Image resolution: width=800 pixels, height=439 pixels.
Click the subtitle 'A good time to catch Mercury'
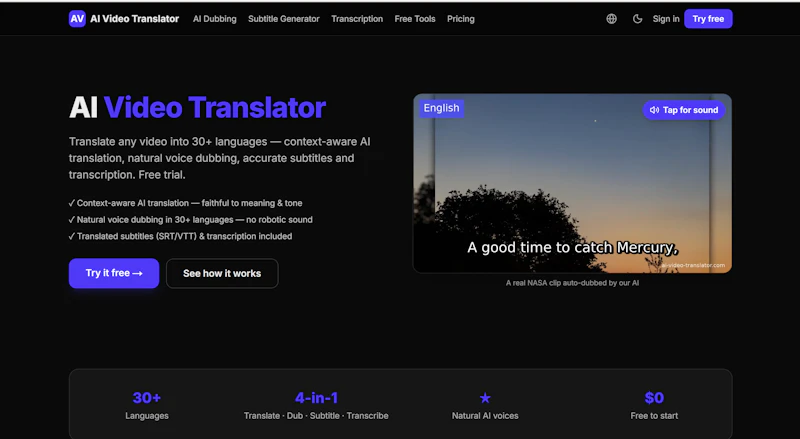(572, 248)
